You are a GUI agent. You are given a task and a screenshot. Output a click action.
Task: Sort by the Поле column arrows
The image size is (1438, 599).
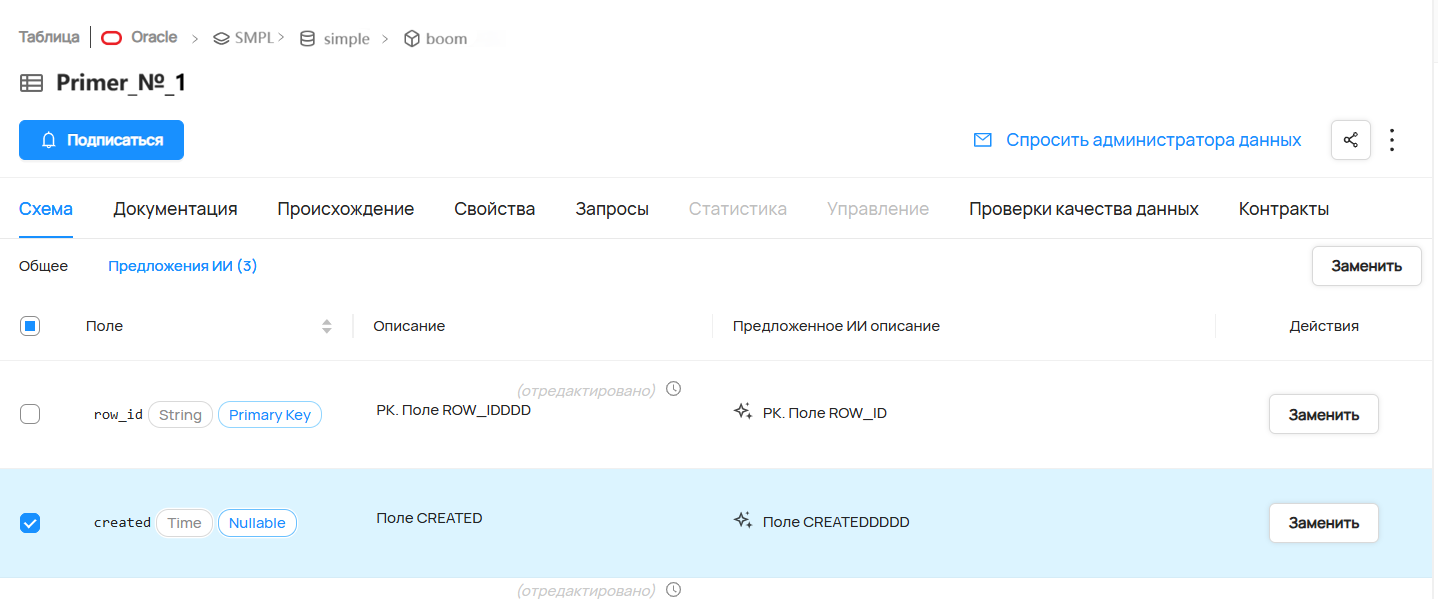click(x=326, y=326)
